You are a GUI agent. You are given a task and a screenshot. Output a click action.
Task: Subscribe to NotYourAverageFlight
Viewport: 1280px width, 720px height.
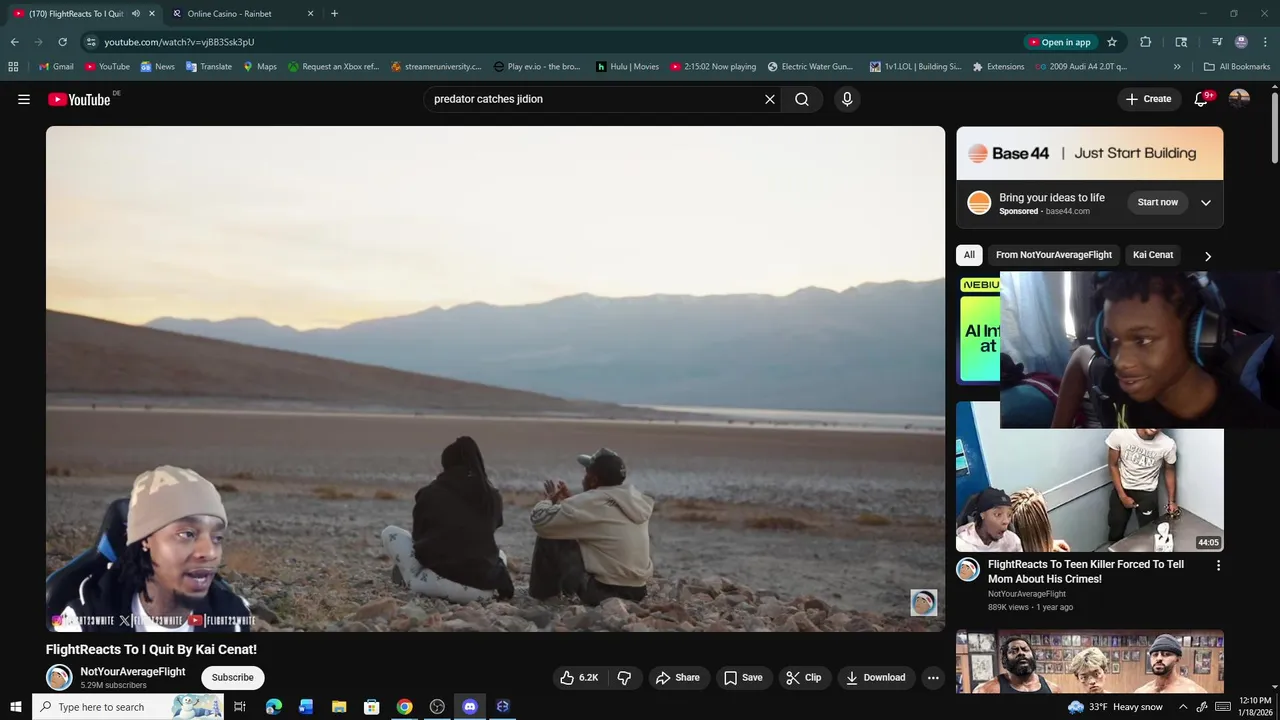click(232, 678)
